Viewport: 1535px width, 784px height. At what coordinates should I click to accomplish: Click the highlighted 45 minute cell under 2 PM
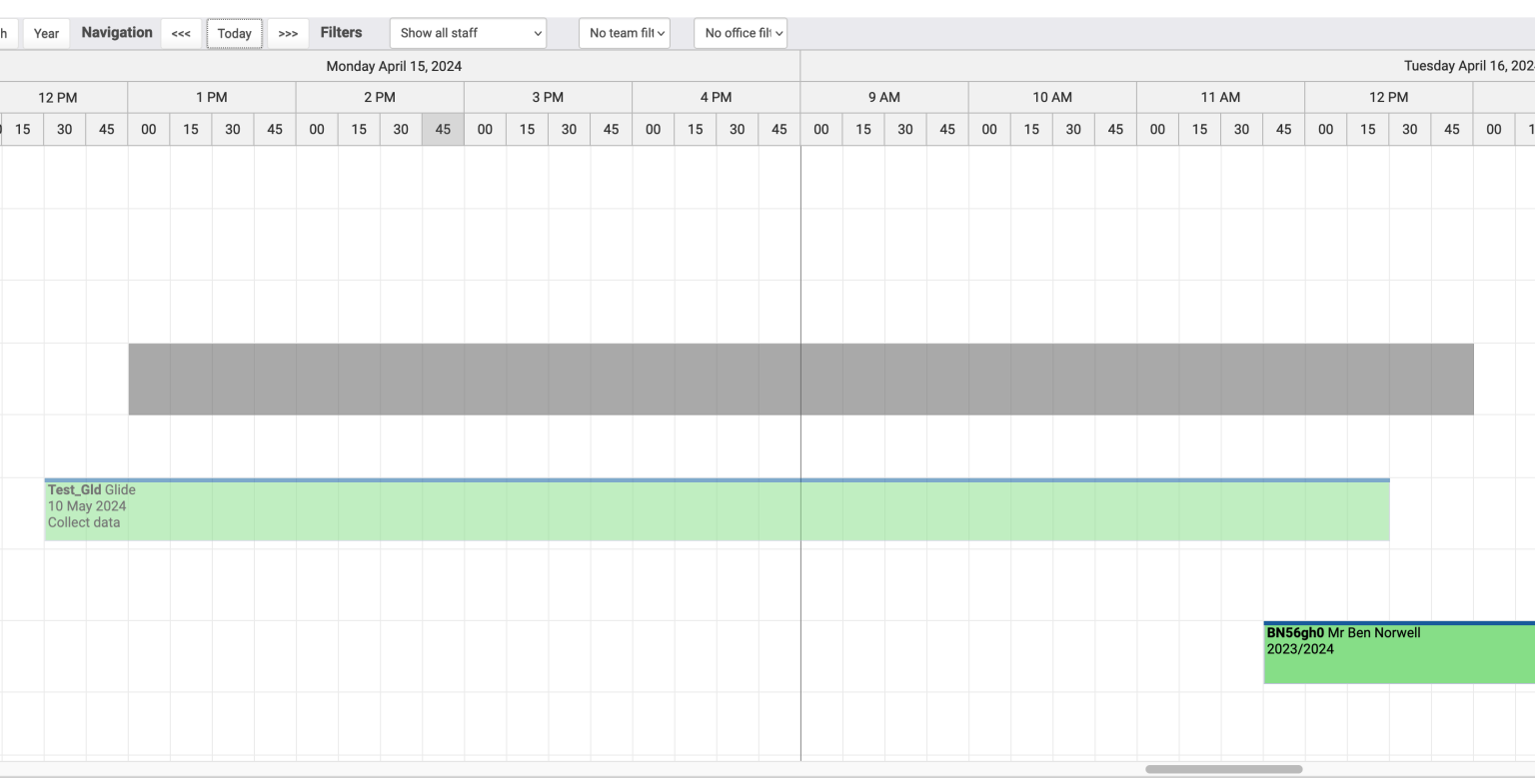443,129
